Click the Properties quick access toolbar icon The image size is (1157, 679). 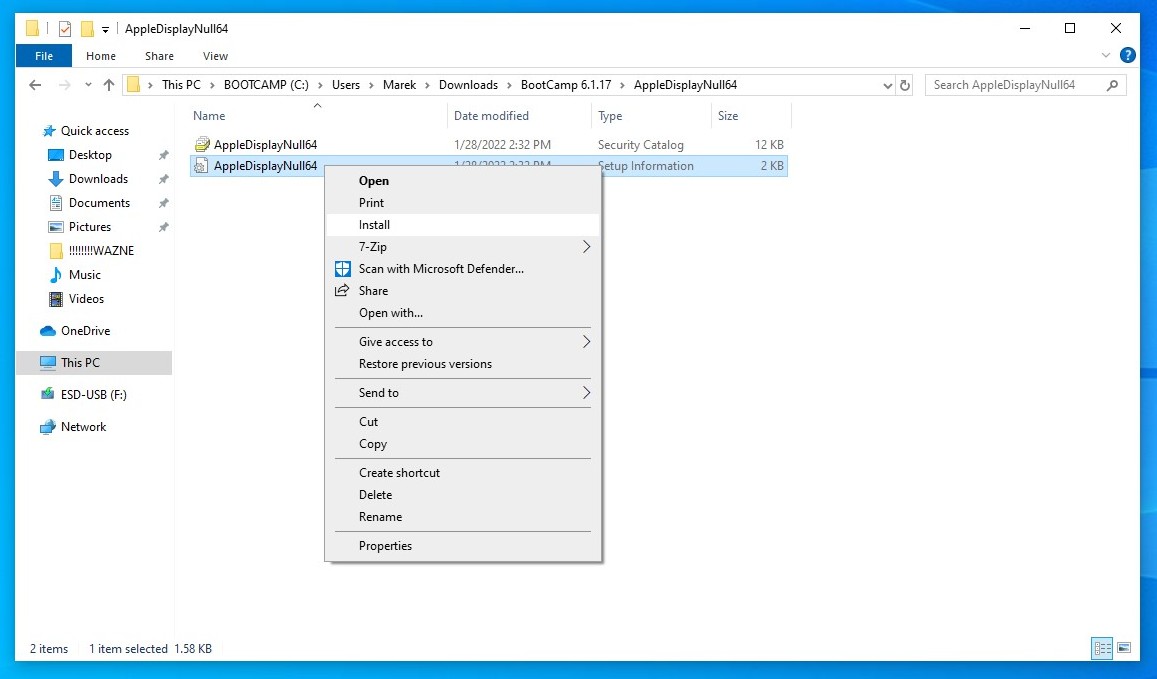[x=65, y=29]
